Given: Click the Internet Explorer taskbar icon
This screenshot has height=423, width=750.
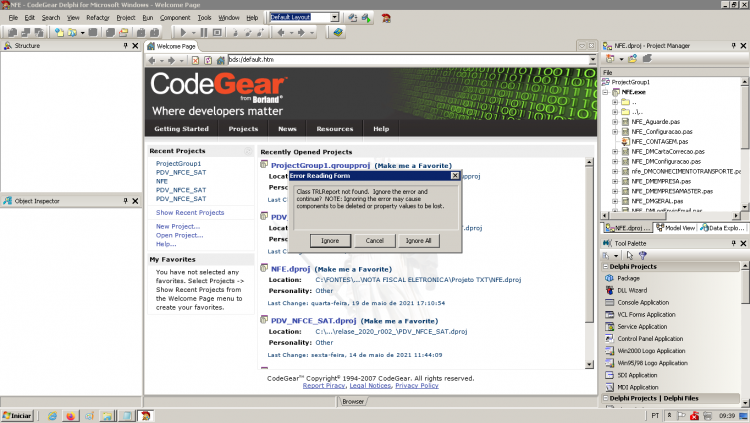Looking at the screenshot, I should tap(52, 416).
